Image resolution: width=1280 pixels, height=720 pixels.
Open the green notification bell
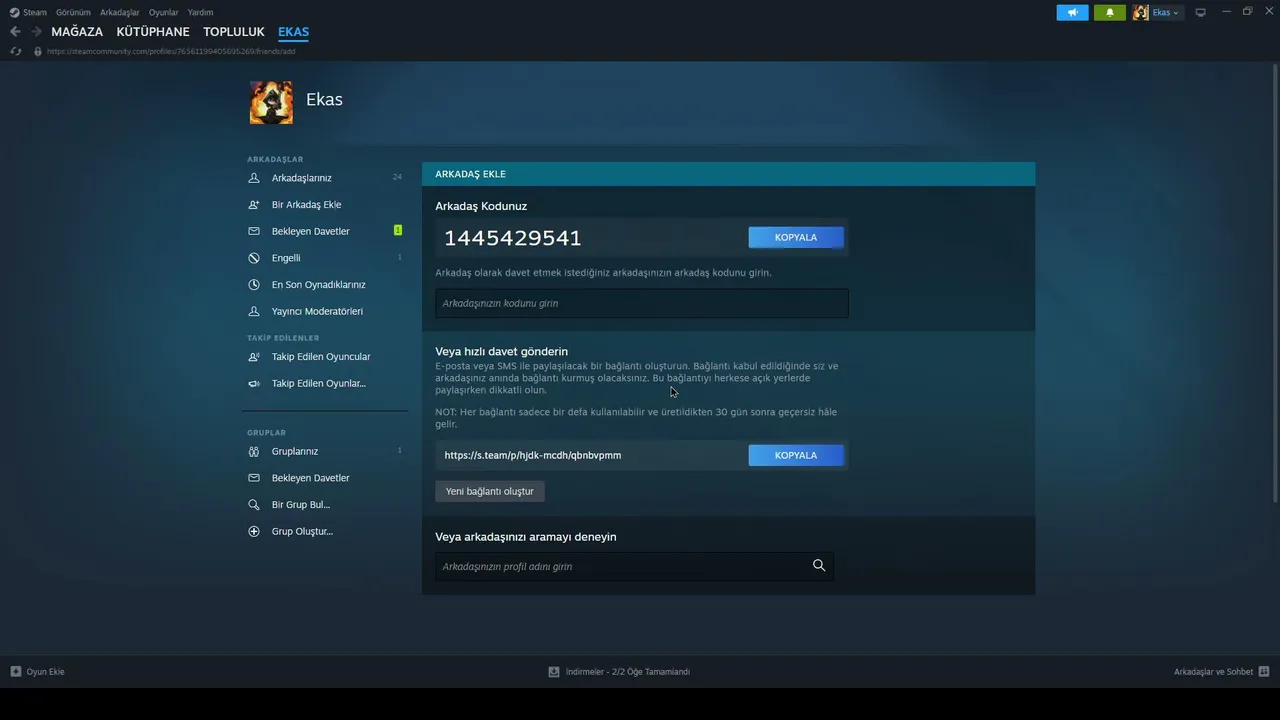point(1109,13)
